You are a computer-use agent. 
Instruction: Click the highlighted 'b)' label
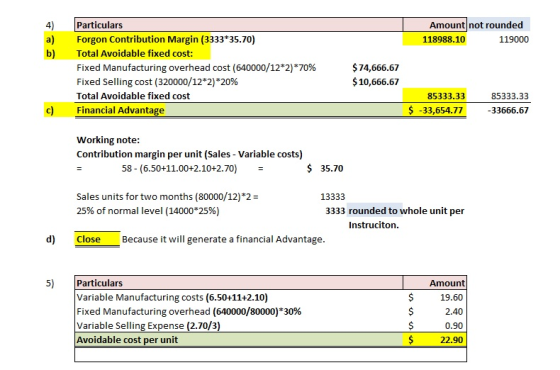(50, 54)
